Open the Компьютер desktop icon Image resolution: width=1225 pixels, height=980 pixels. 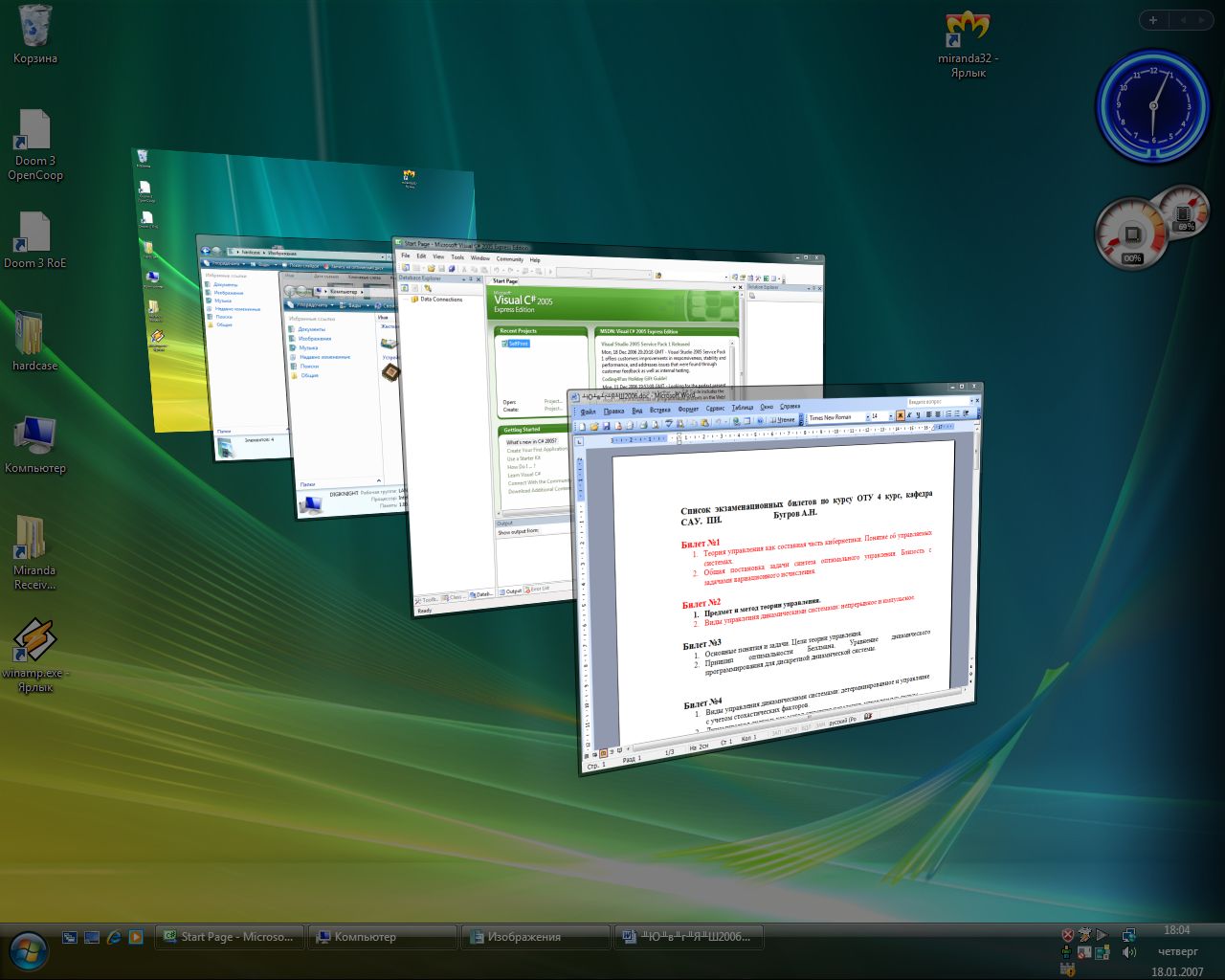pyautogui.click(x=35, y=437)
